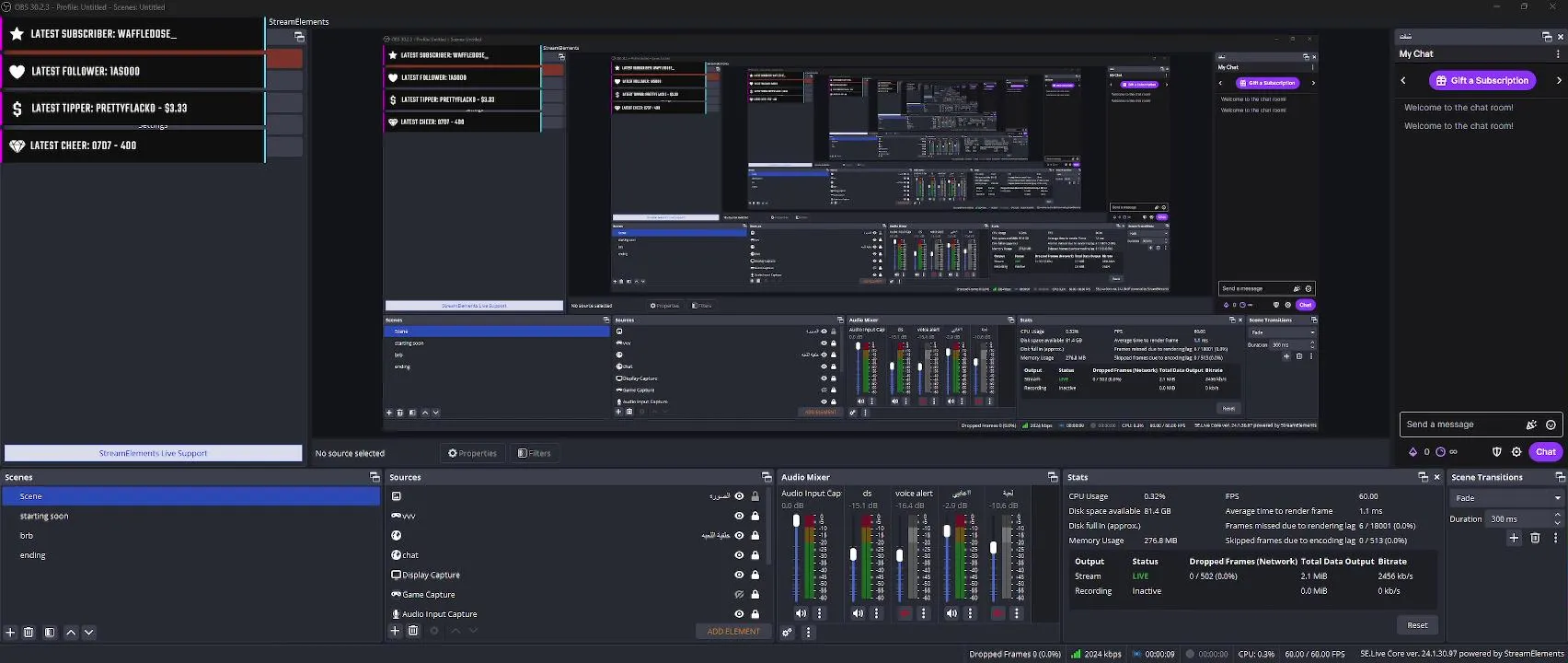Image resolution: width=1568 pixels, height=663 pixels.
Task: Undock the Stats panel with the float icon
Action: [x=1423, y=477]
